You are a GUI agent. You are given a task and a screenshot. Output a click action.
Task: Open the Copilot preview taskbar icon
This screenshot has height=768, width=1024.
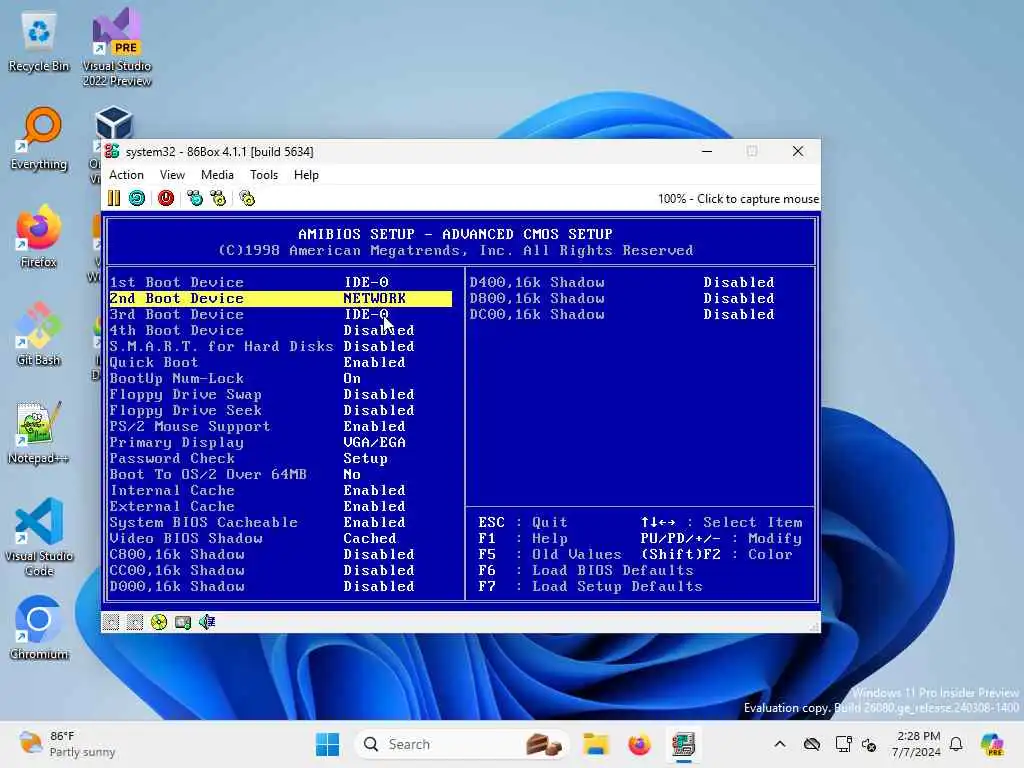click(x=992, y=744)
